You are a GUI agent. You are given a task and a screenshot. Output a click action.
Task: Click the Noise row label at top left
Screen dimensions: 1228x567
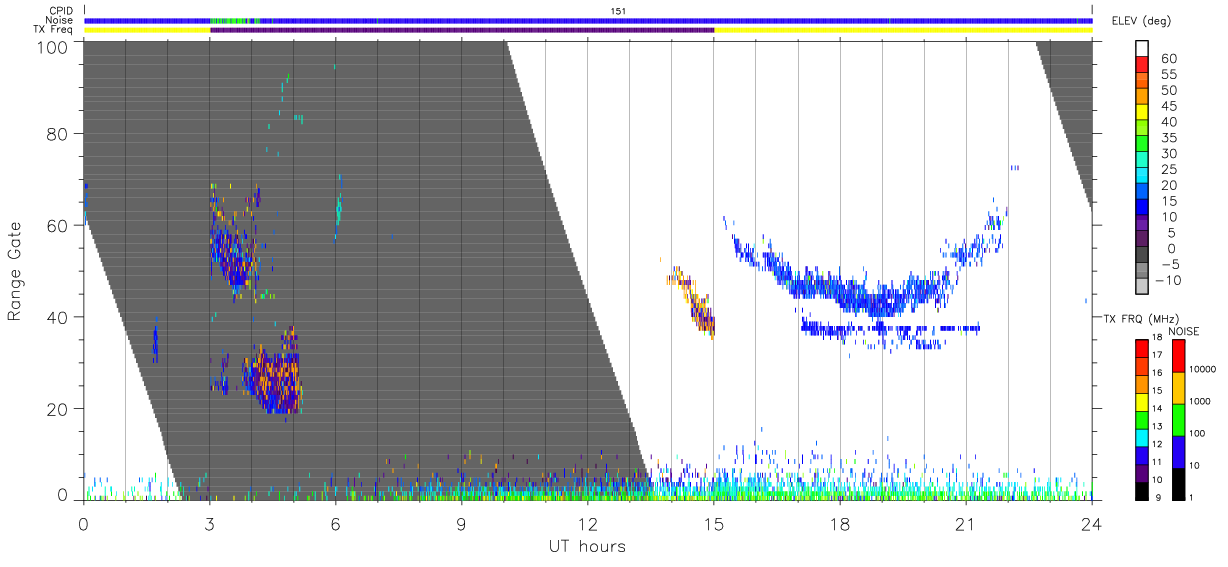click(57, 20)
